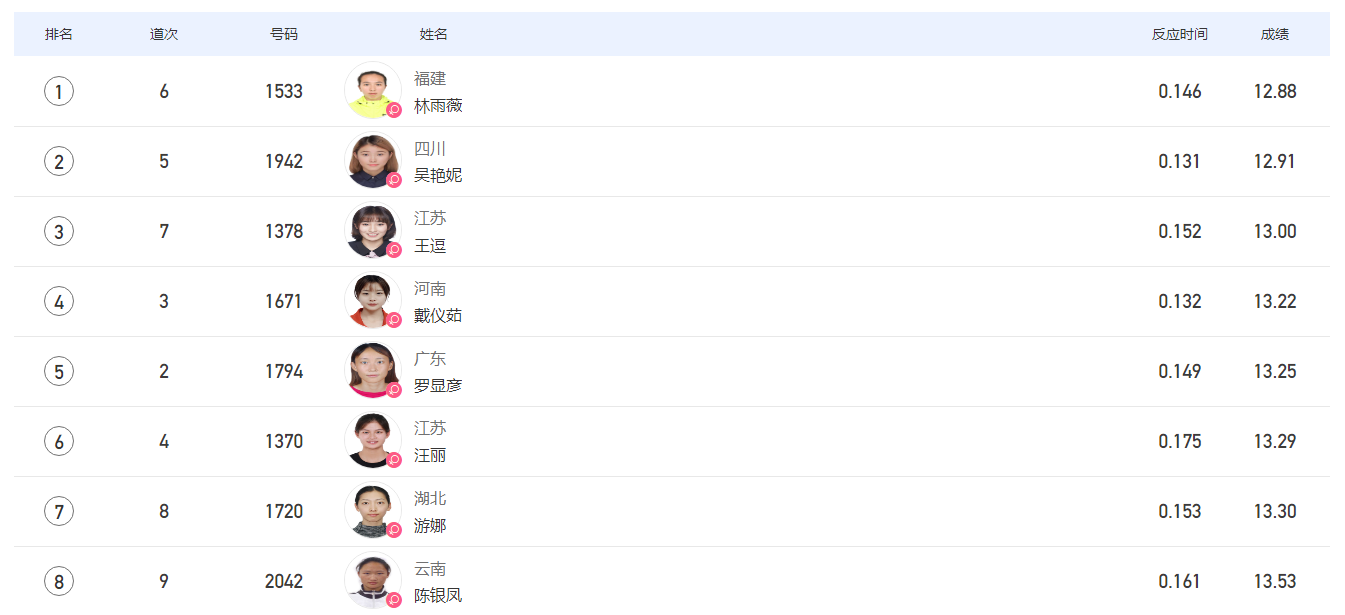Click the pink search icon on 罗显彦's photo

point(394,390)
